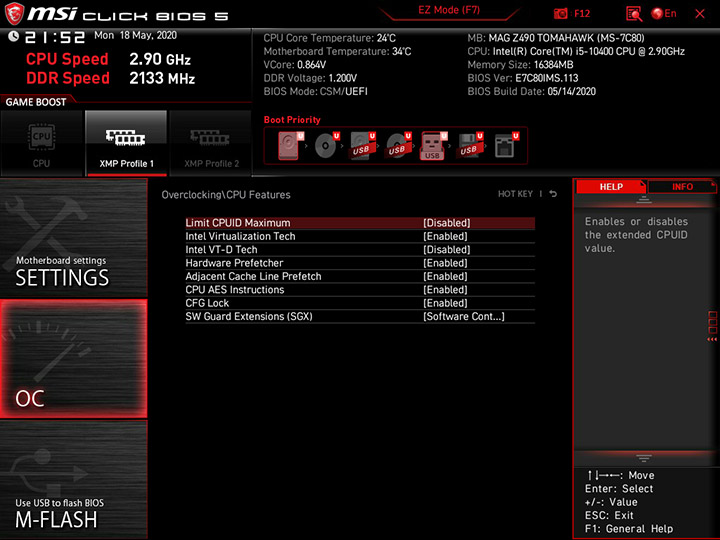Click the Boot Priority heading
720x540 pixels.
pos(292,120)
